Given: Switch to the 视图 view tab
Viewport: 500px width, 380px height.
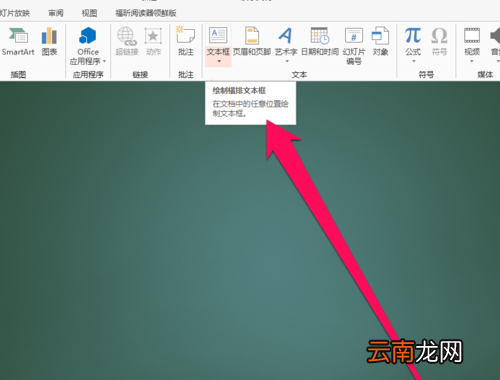Looking at the screenshot, I should click(89, 13).
